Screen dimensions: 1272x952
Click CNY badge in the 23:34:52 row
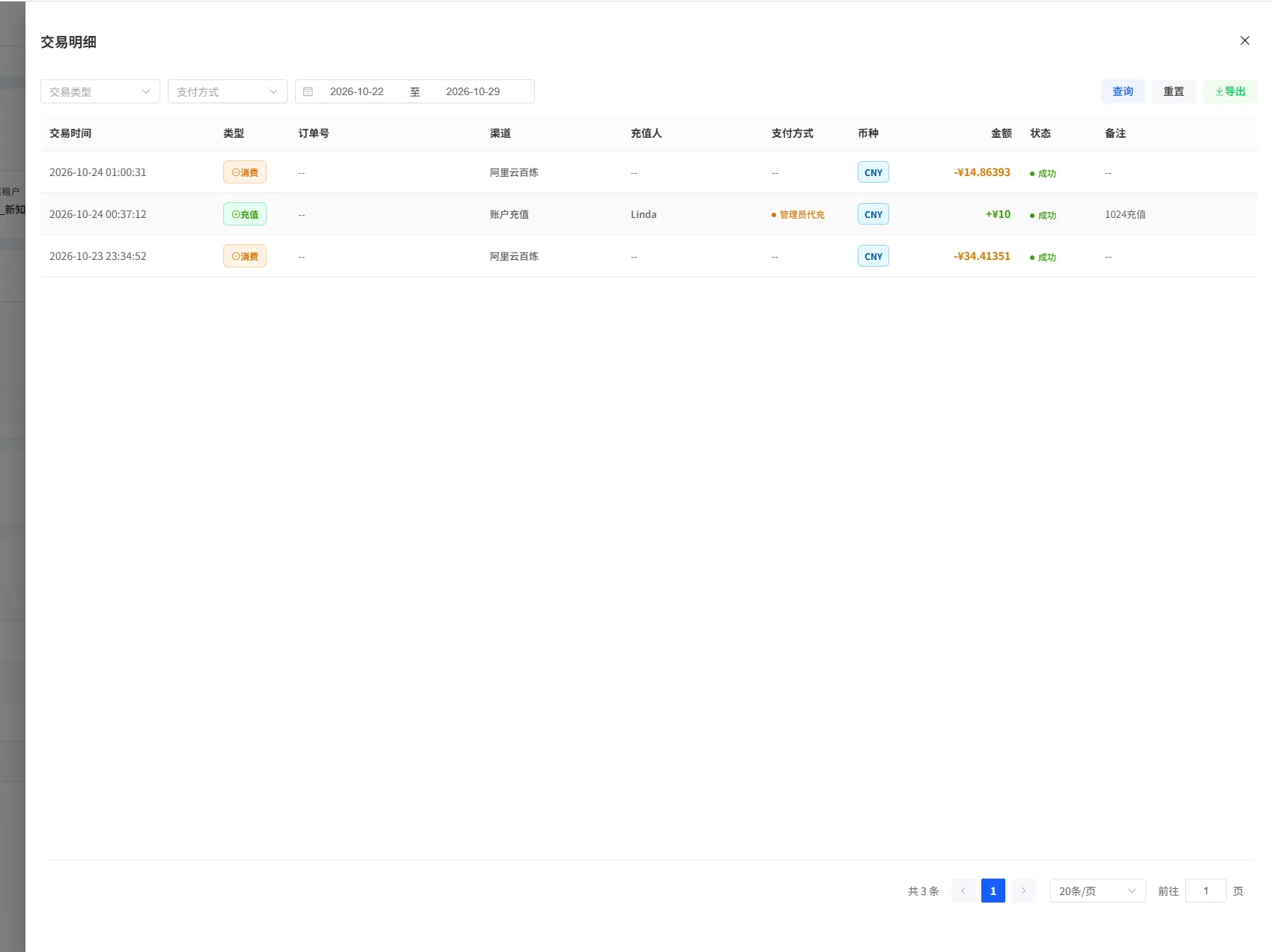pos(873,256)
